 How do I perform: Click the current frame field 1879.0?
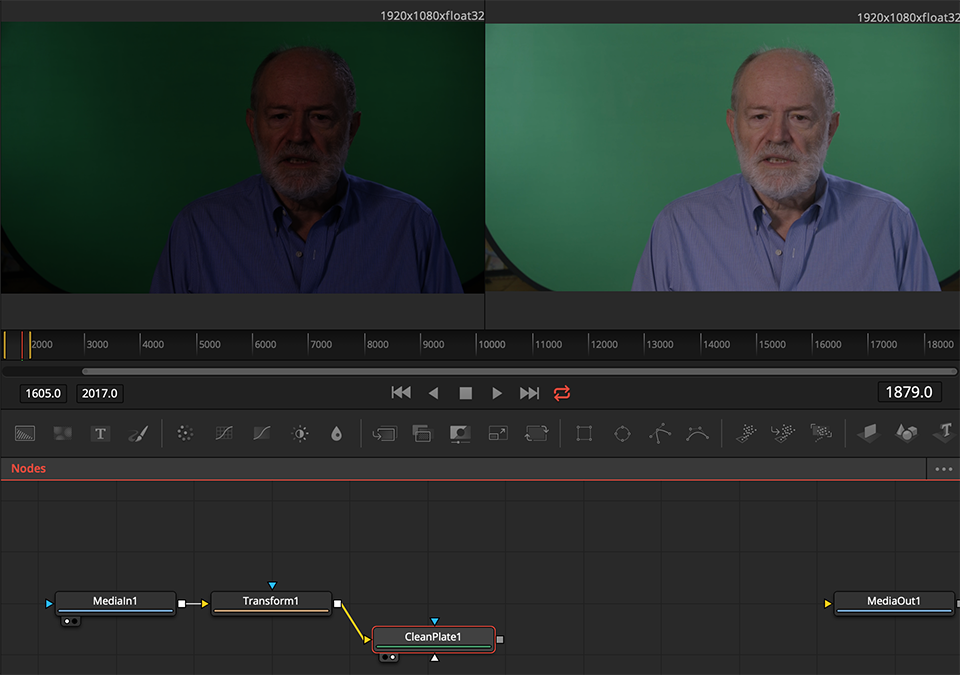(x=909, y=392)
